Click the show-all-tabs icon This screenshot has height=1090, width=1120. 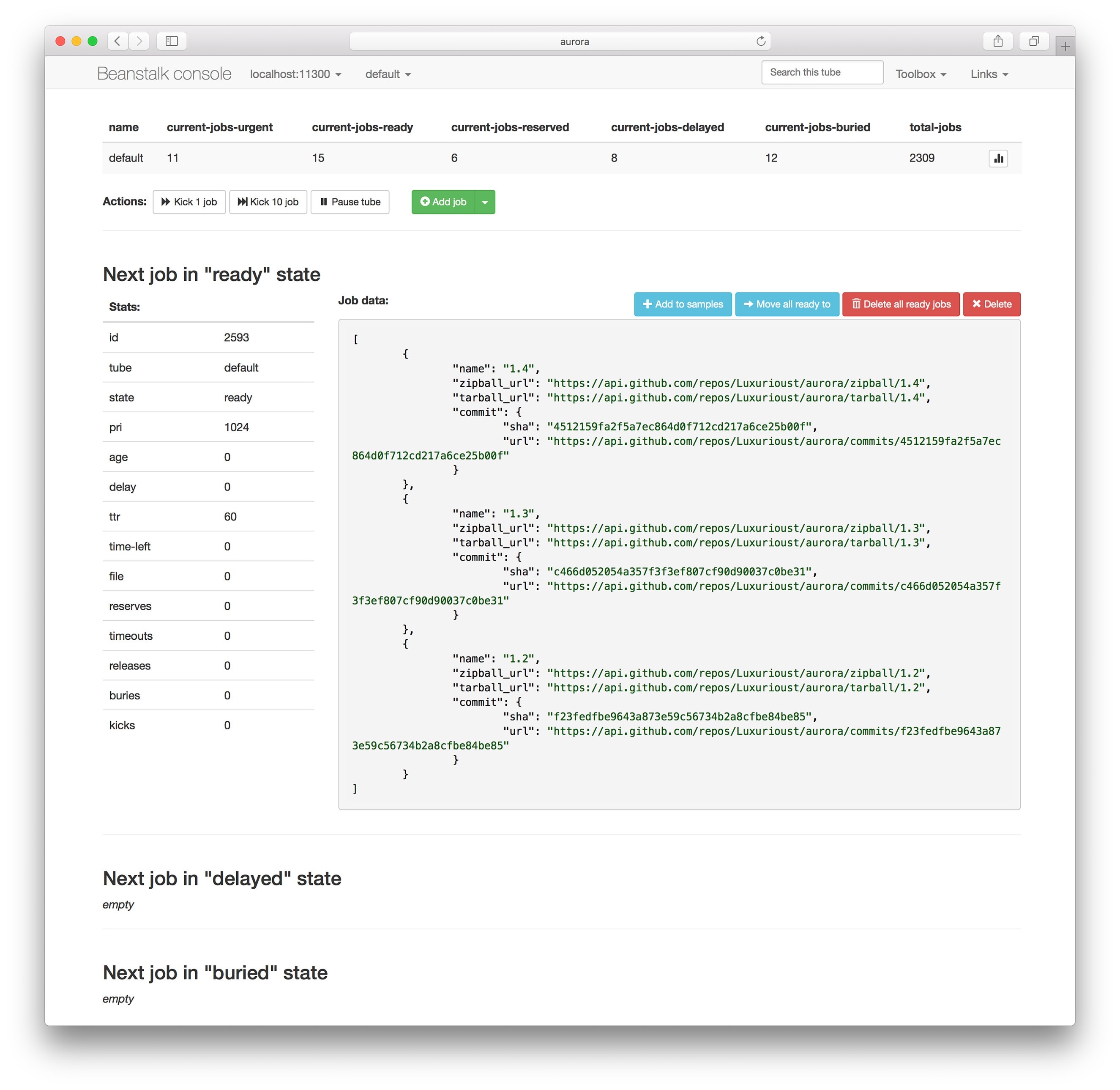coord(1034,41)
